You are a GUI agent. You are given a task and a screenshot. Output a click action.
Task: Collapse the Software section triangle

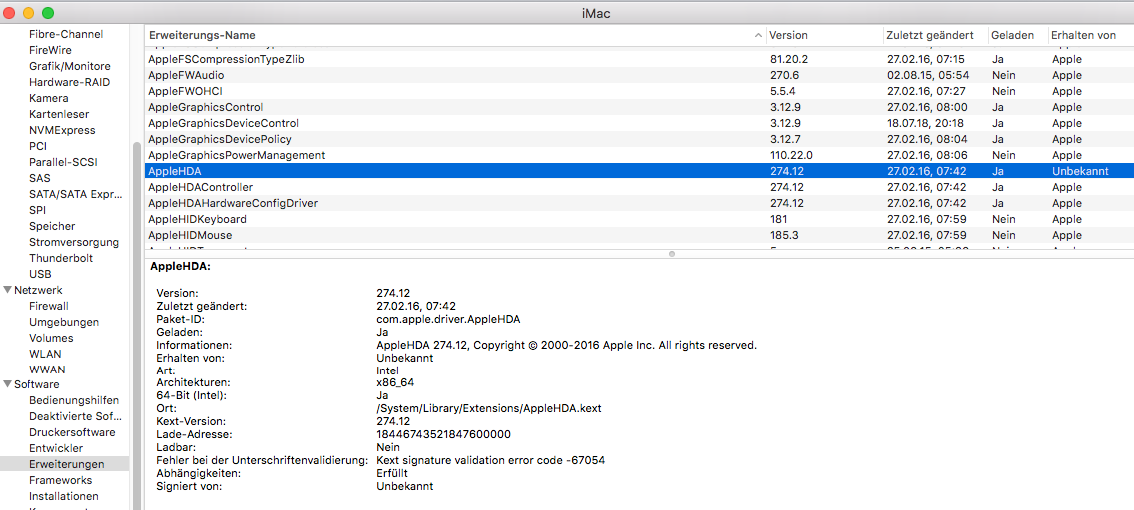[x=7, y=384]
